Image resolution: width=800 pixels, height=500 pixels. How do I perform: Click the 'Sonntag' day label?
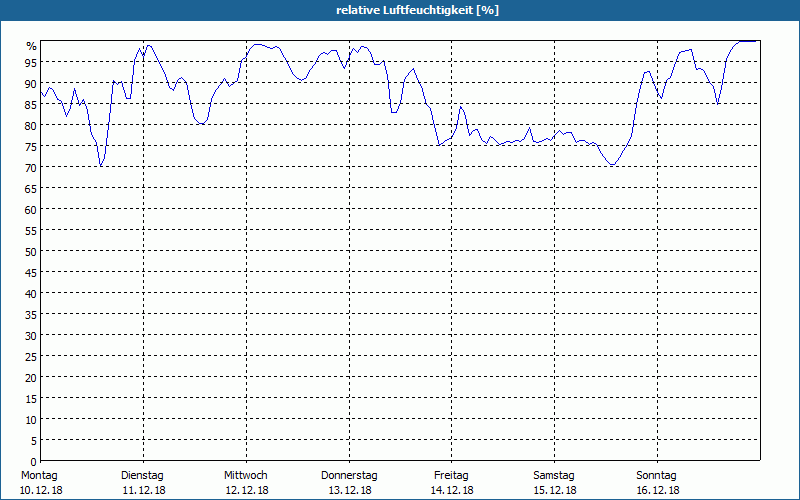tap(656, 476)
